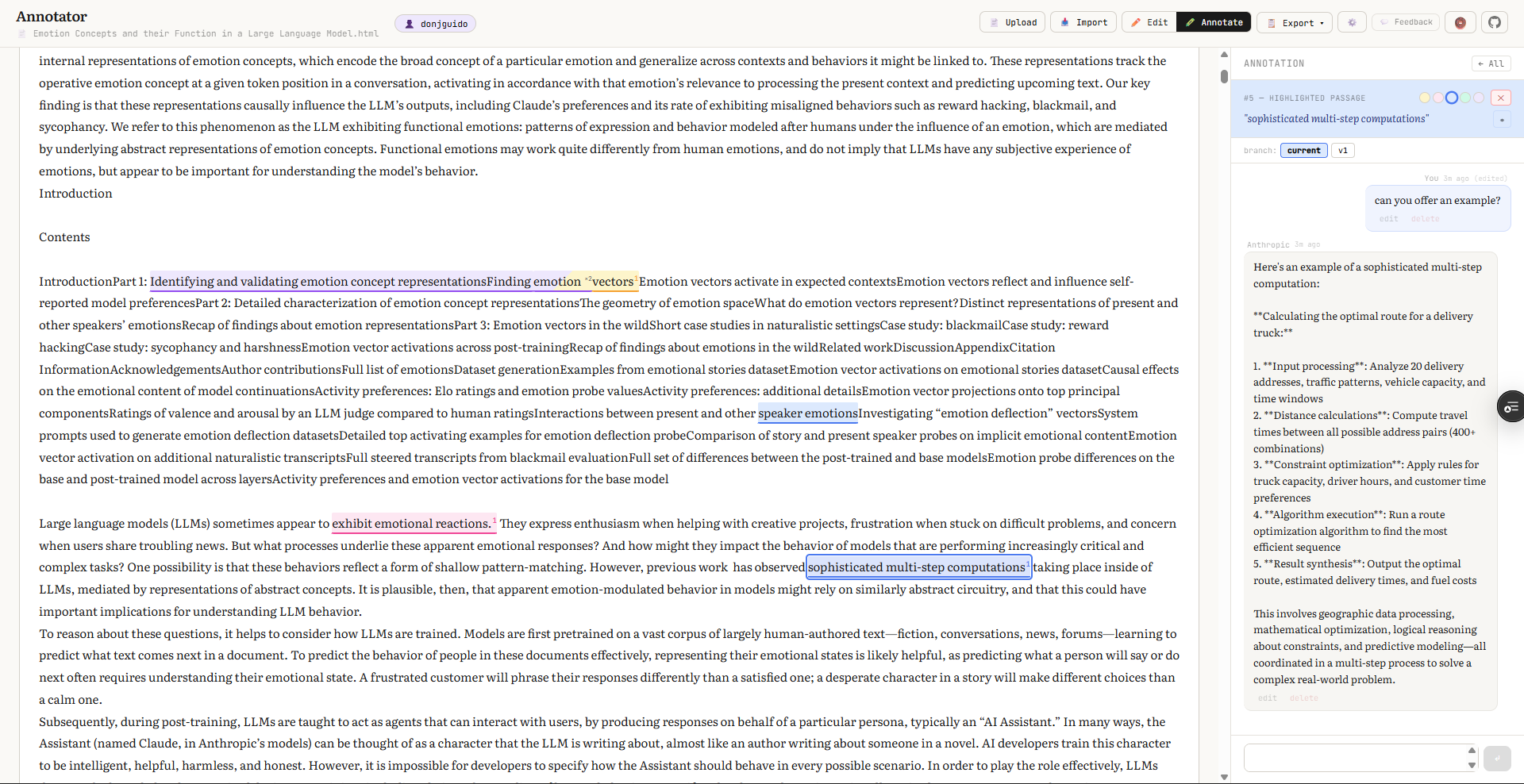Open the GitHub repository icon
Viewport: 1524px width, 784px height.
[1495, 22]
